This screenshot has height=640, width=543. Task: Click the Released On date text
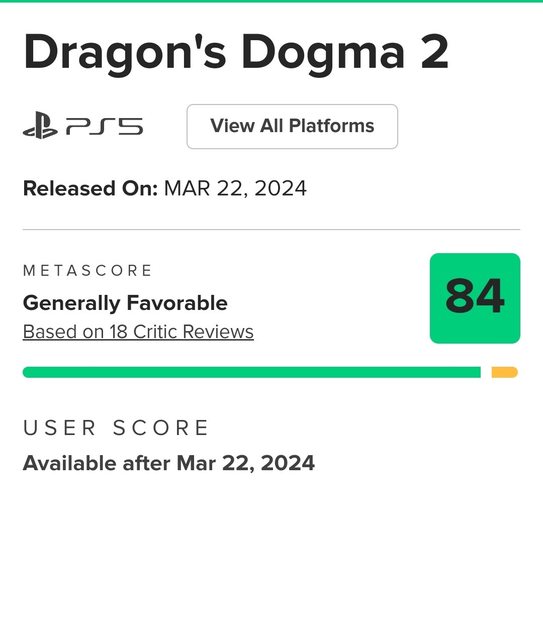[x=165, y=189]
